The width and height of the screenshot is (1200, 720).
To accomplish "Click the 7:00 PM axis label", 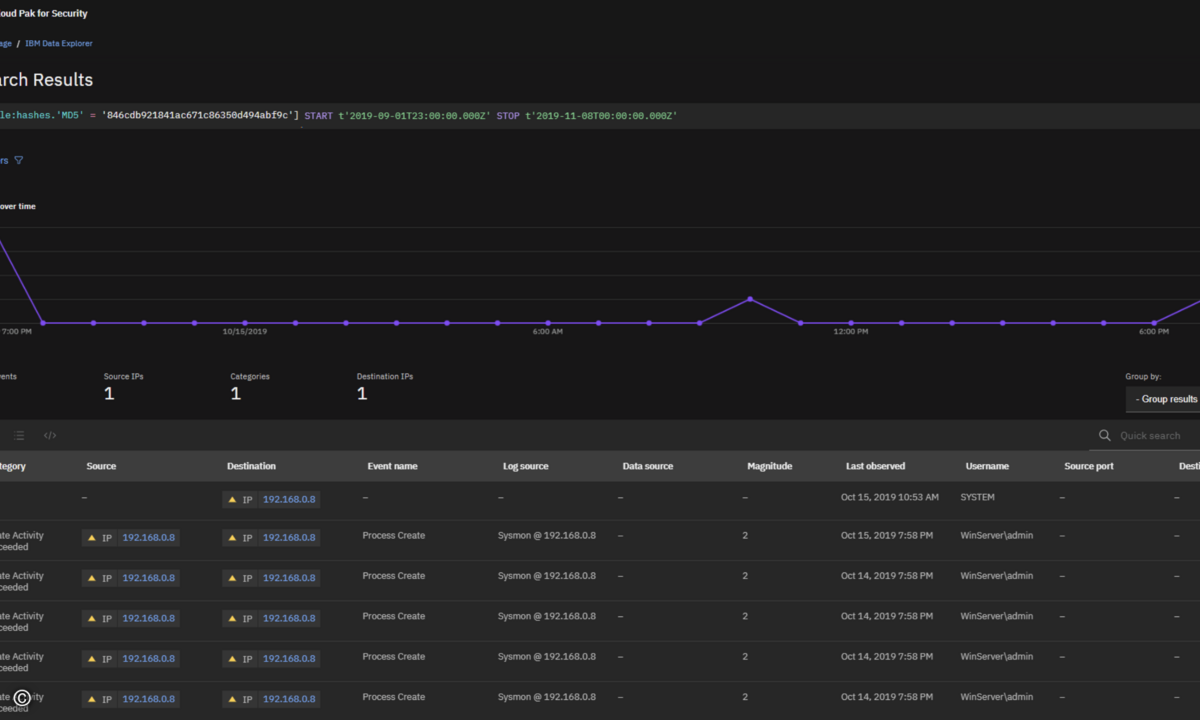I will click(x=16, y=331).
